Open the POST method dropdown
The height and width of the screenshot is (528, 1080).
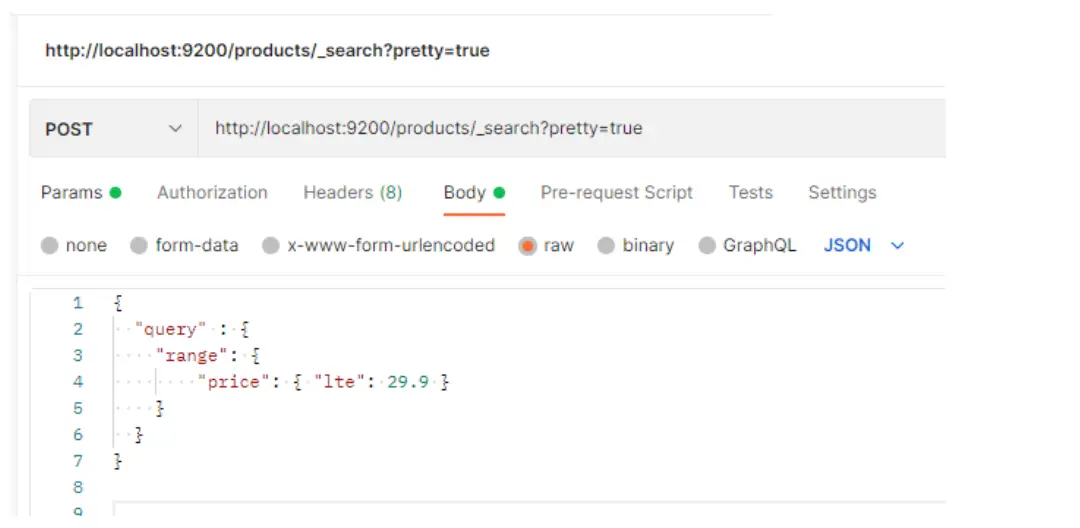coord(114,129)
